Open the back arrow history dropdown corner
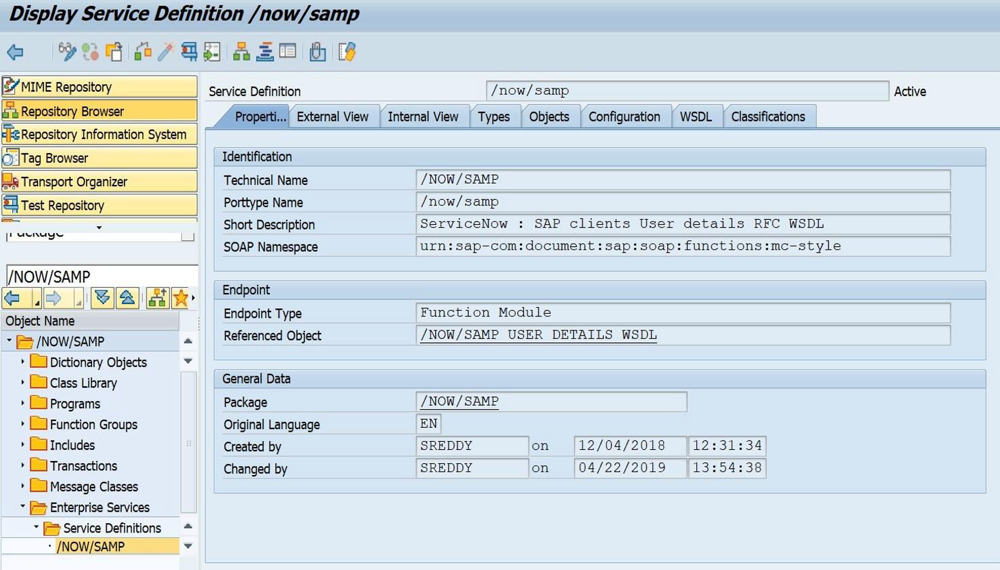 pyautogui.click(x=36, y=302)
